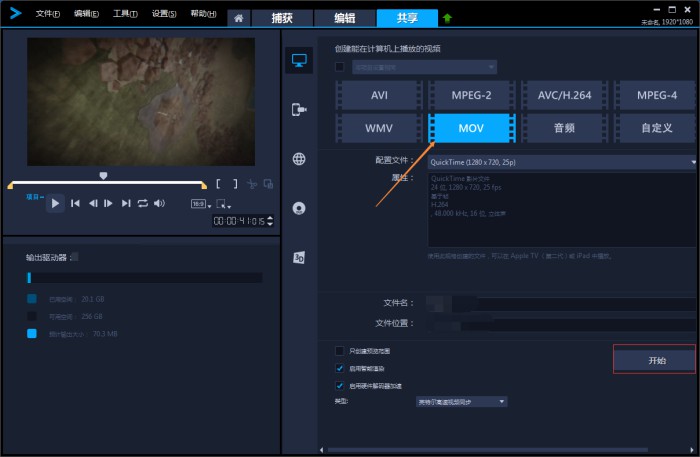Image resolution: width=700 pixels, height=457 pixels.
Task: Open the 文件(F) menu
Action: pos(47,14)
